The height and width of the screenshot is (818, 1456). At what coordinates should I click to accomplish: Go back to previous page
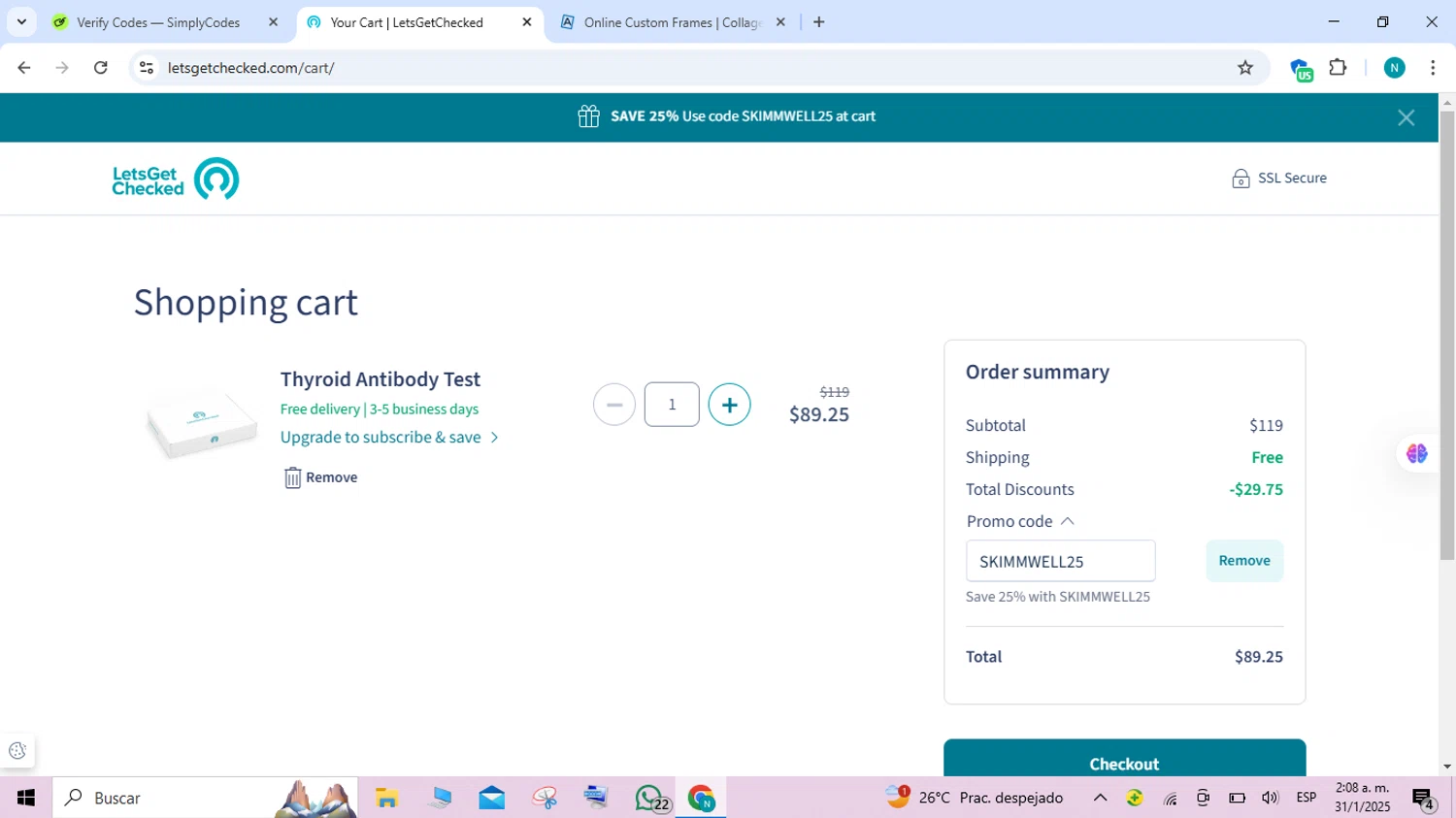pyautogui.click(x=24, y=68)
